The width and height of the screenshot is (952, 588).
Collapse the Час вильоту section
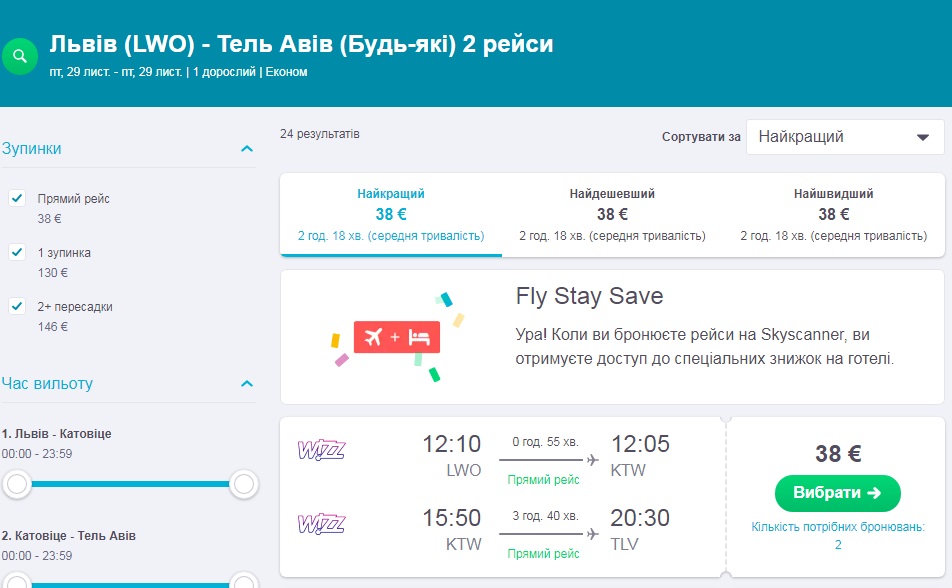[247, 384]
